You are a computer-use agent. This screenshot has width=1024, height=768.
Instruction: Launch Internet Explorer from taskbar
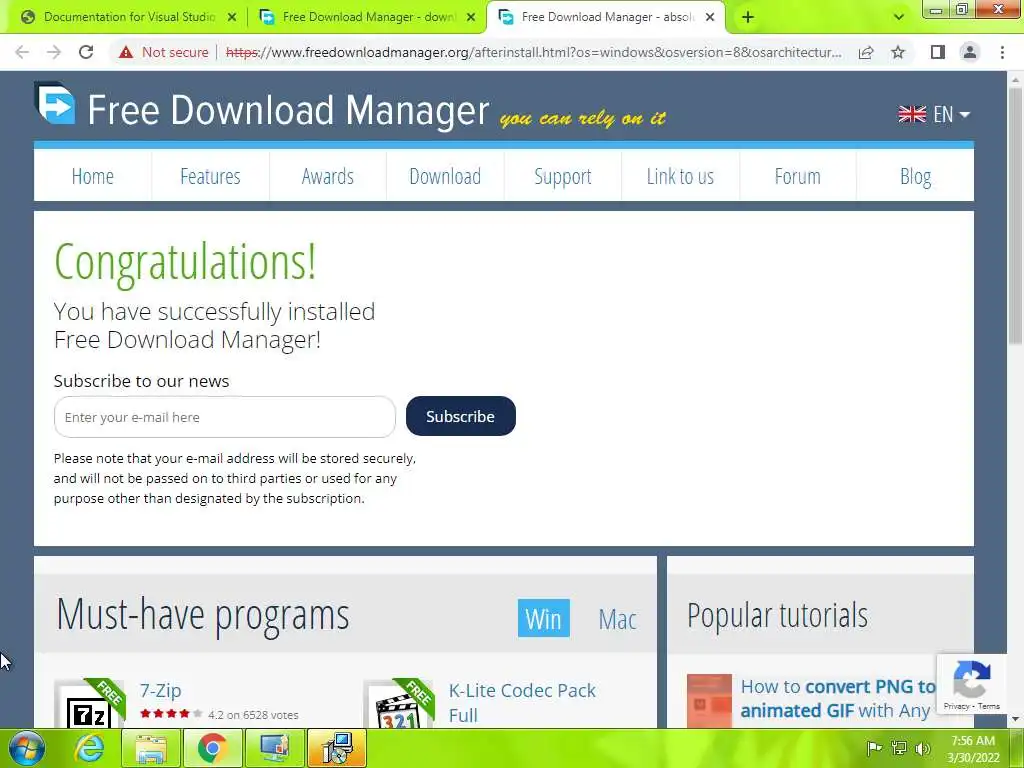coord(89,748)
